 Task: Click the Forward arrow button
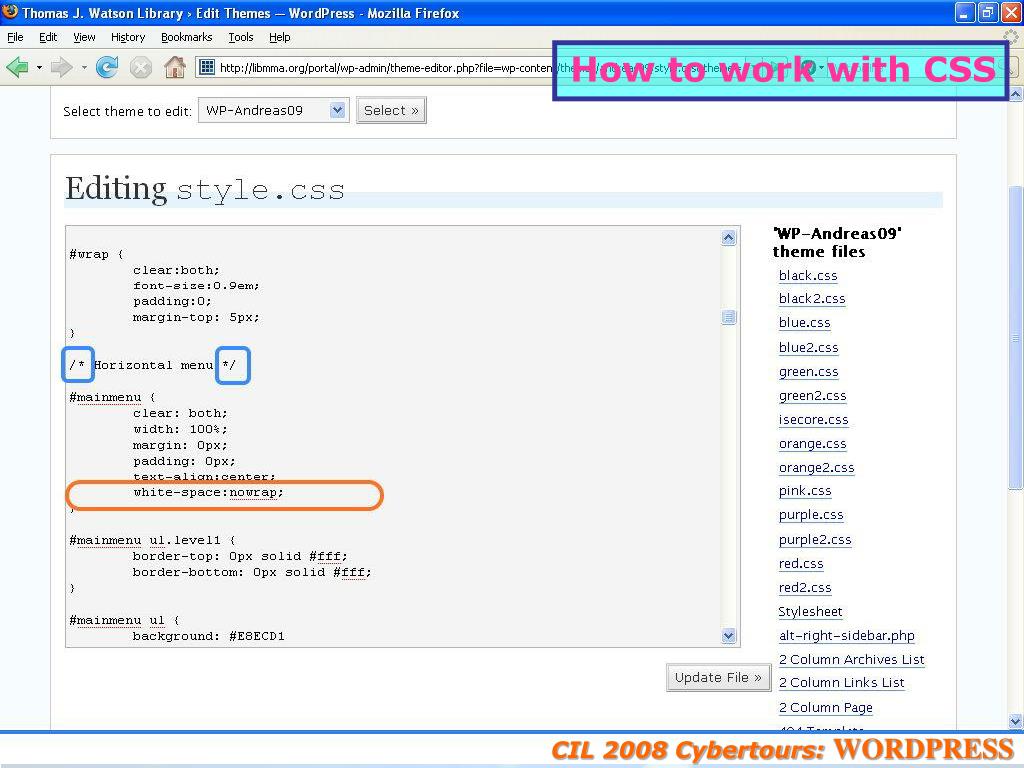61,67
